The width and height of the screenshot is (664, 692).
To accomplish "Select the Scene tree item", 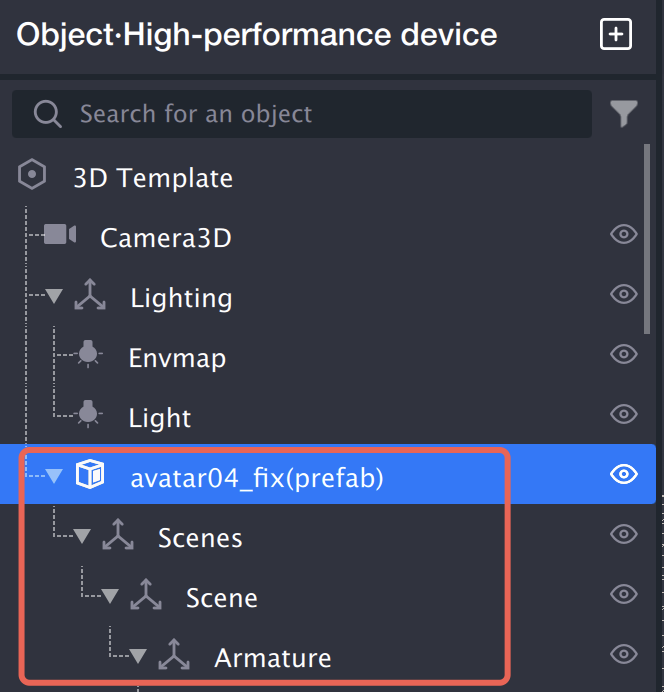I will tap(221, 598).
